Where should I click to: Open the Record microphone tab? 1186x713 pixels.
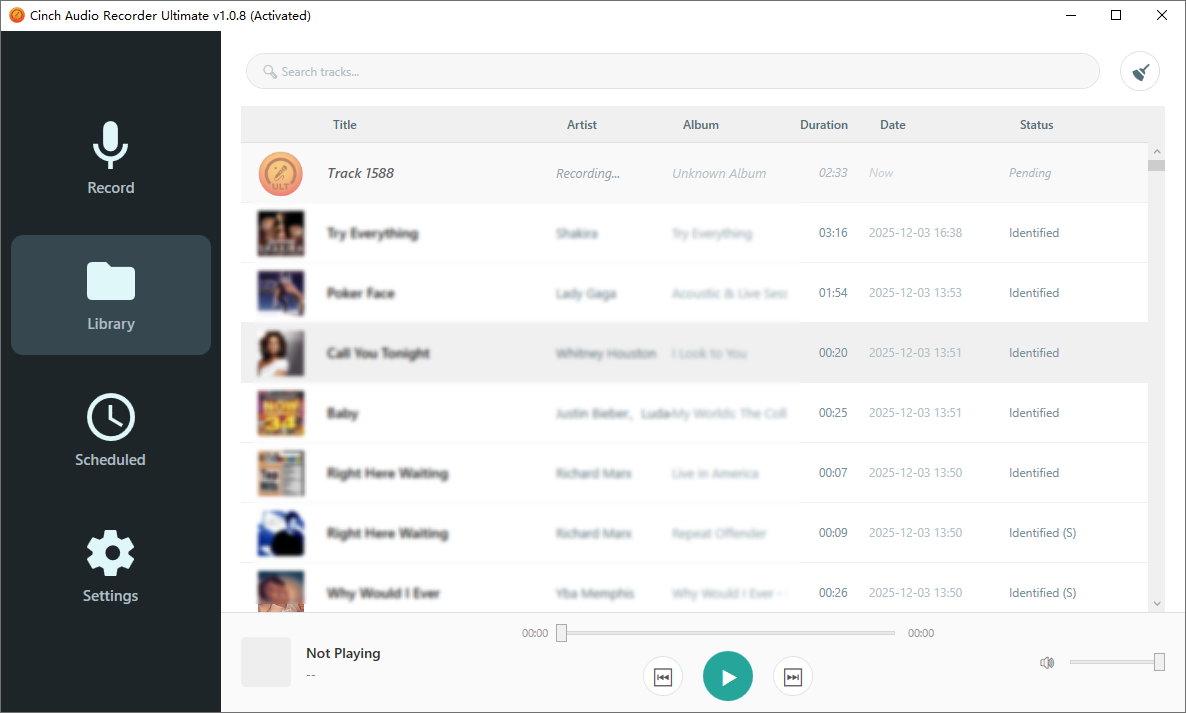(x=110, y=159)
